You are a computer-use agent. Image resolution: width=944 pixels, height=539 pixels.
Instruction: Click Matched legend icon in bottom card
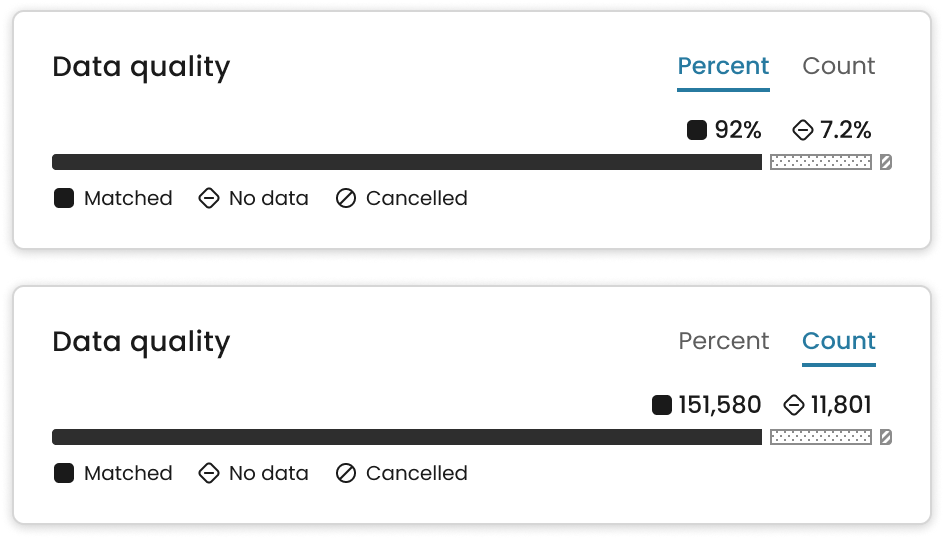click(64, 473)
